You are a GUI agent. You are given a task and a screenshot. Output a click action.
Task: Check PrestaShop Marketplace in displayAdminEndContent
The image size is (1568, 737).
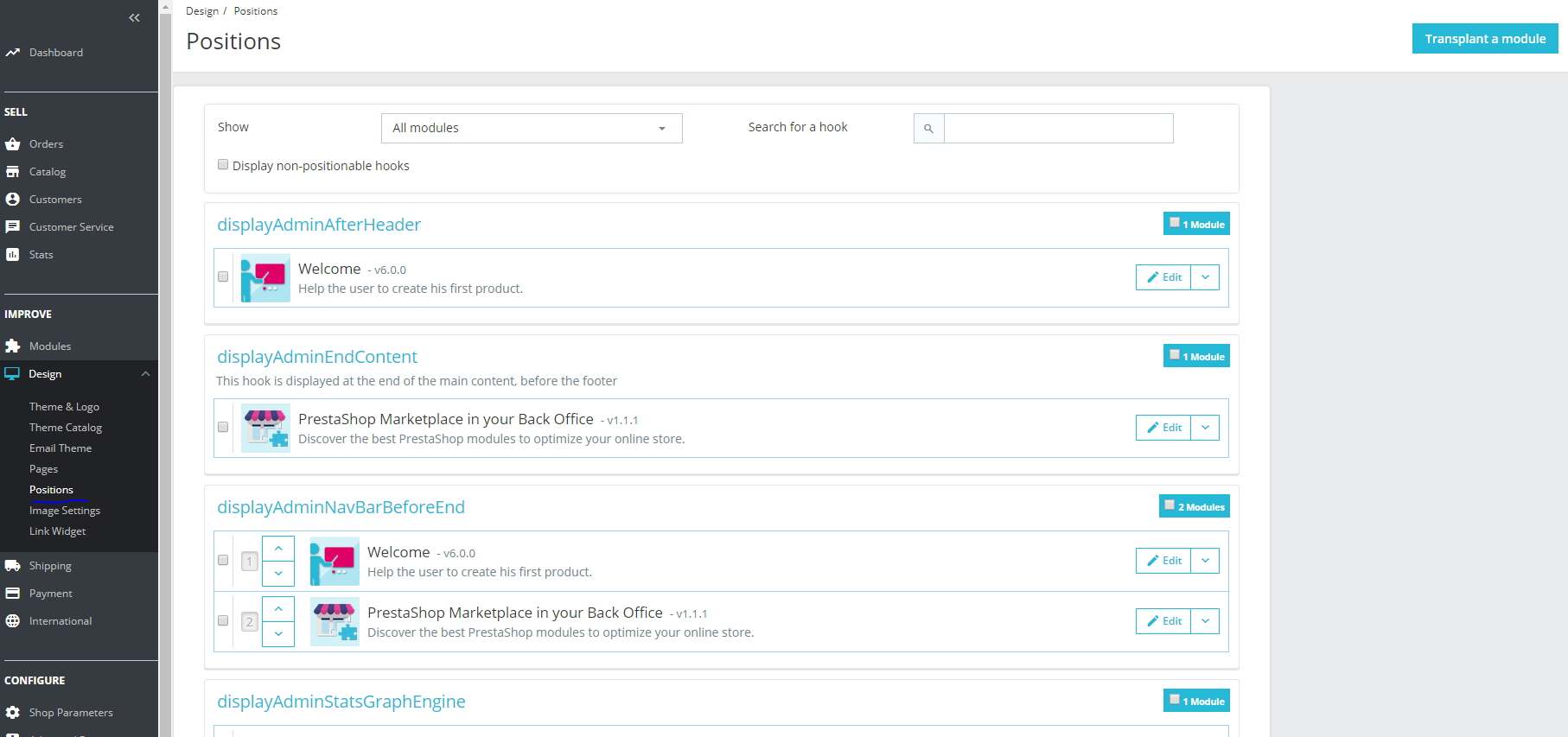tap(223, 427)
